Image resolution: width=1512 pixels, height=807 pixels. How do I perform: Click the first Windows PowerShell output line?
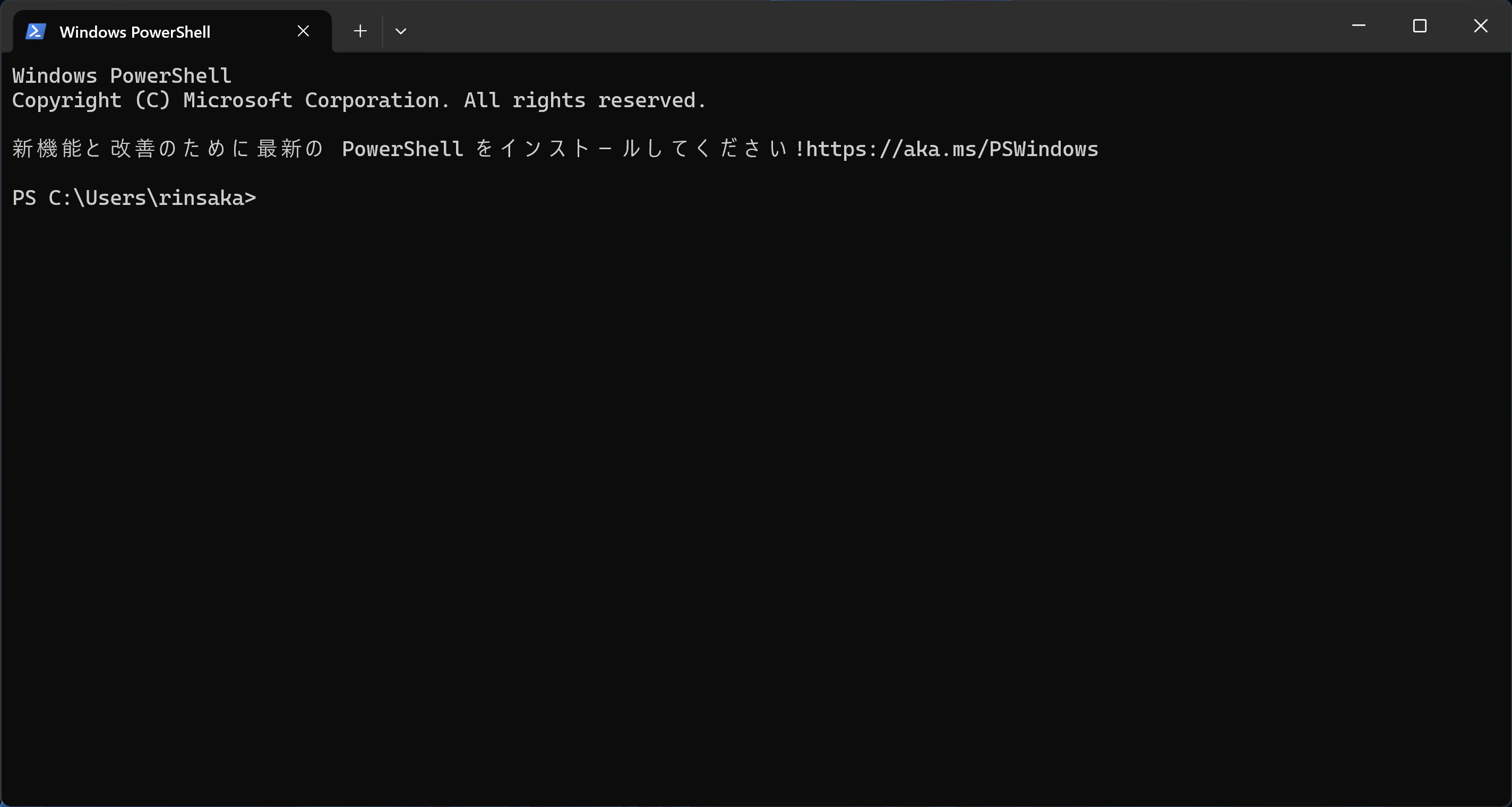coord(122,76)
